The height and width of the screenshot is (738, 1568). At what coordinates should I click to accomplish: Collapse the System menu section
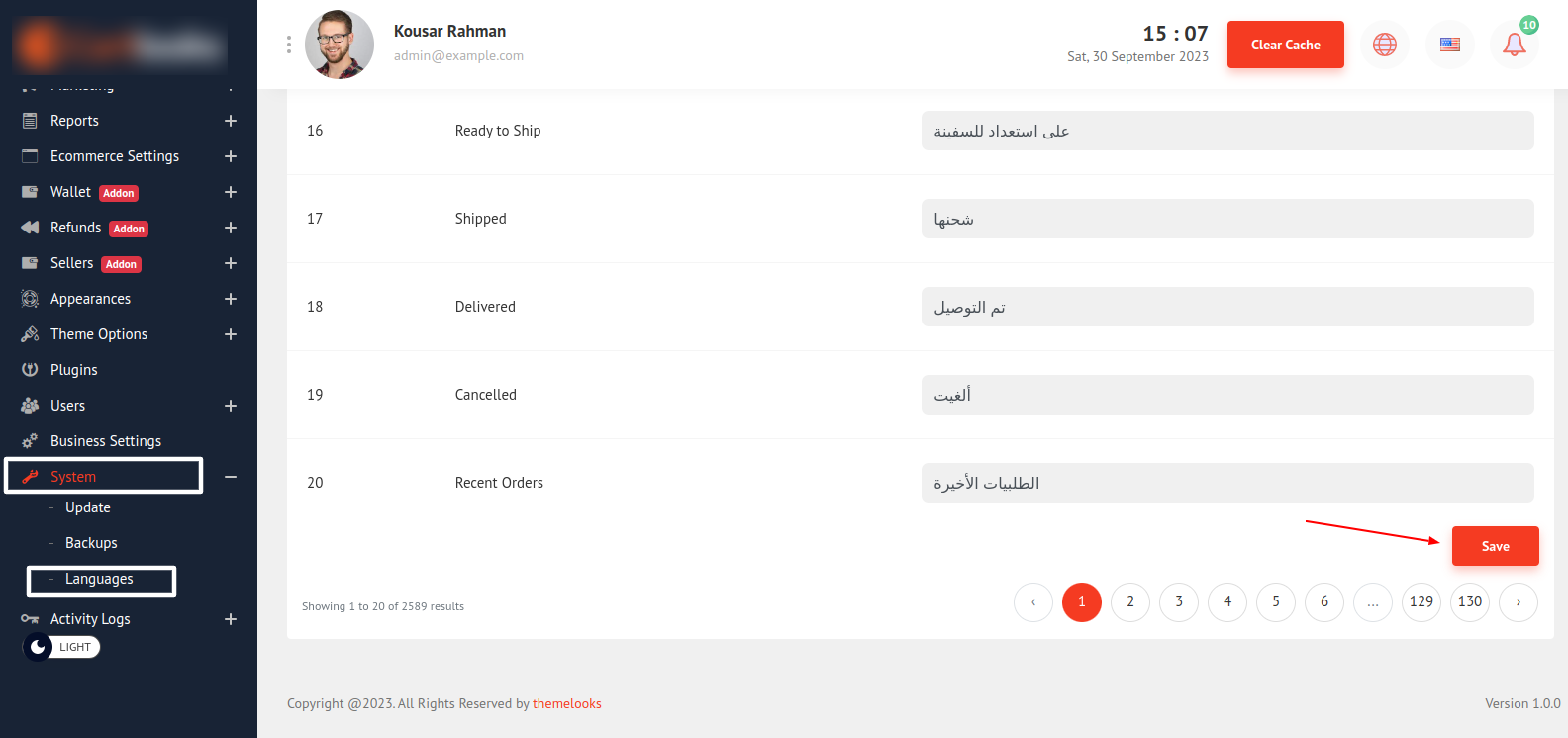click(x=231, y=477)
